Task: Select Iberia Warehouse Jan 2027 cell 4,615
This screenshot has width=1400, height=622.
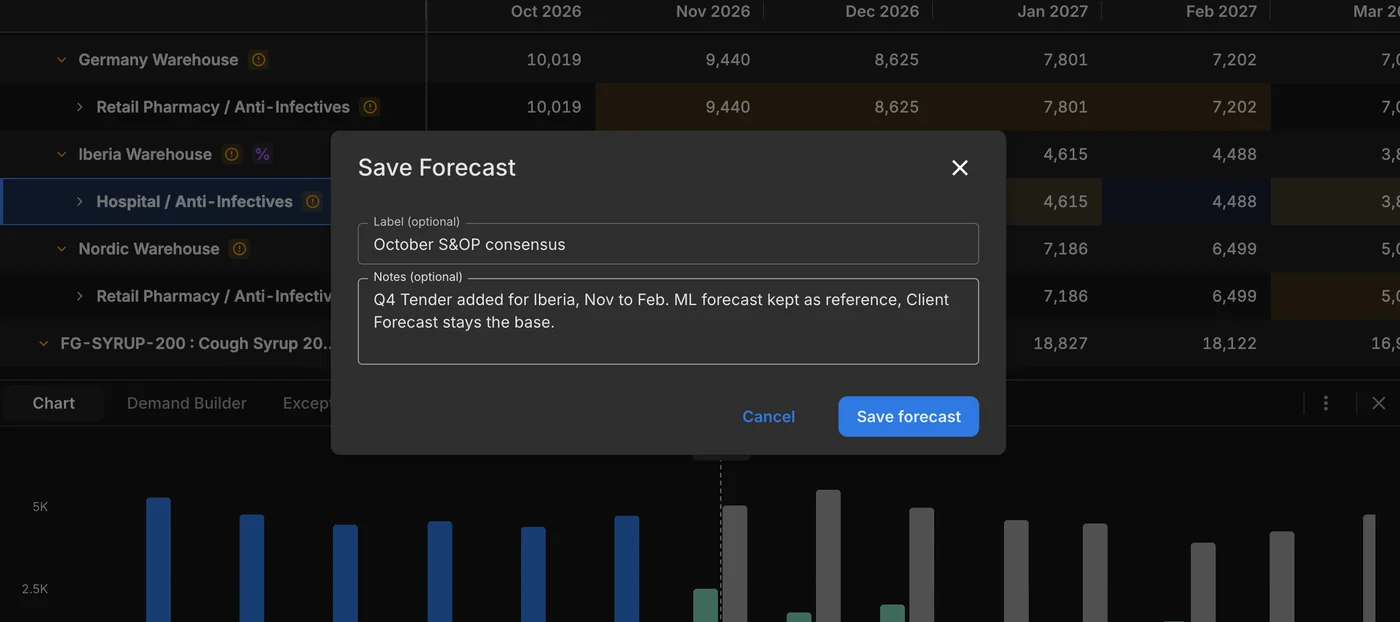Action: click(1066, 154)
